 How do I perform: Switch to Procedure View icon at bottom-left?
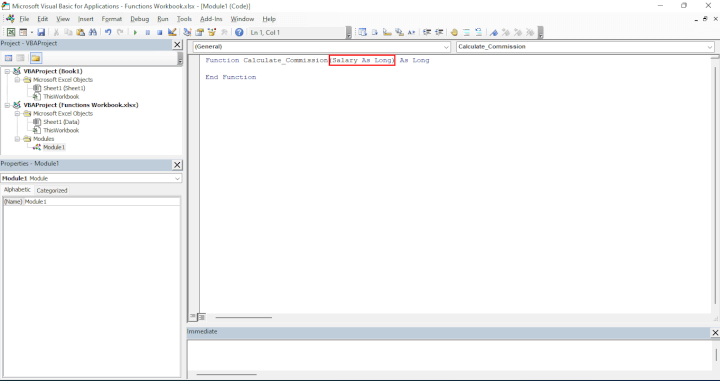(x=193, y=317)
